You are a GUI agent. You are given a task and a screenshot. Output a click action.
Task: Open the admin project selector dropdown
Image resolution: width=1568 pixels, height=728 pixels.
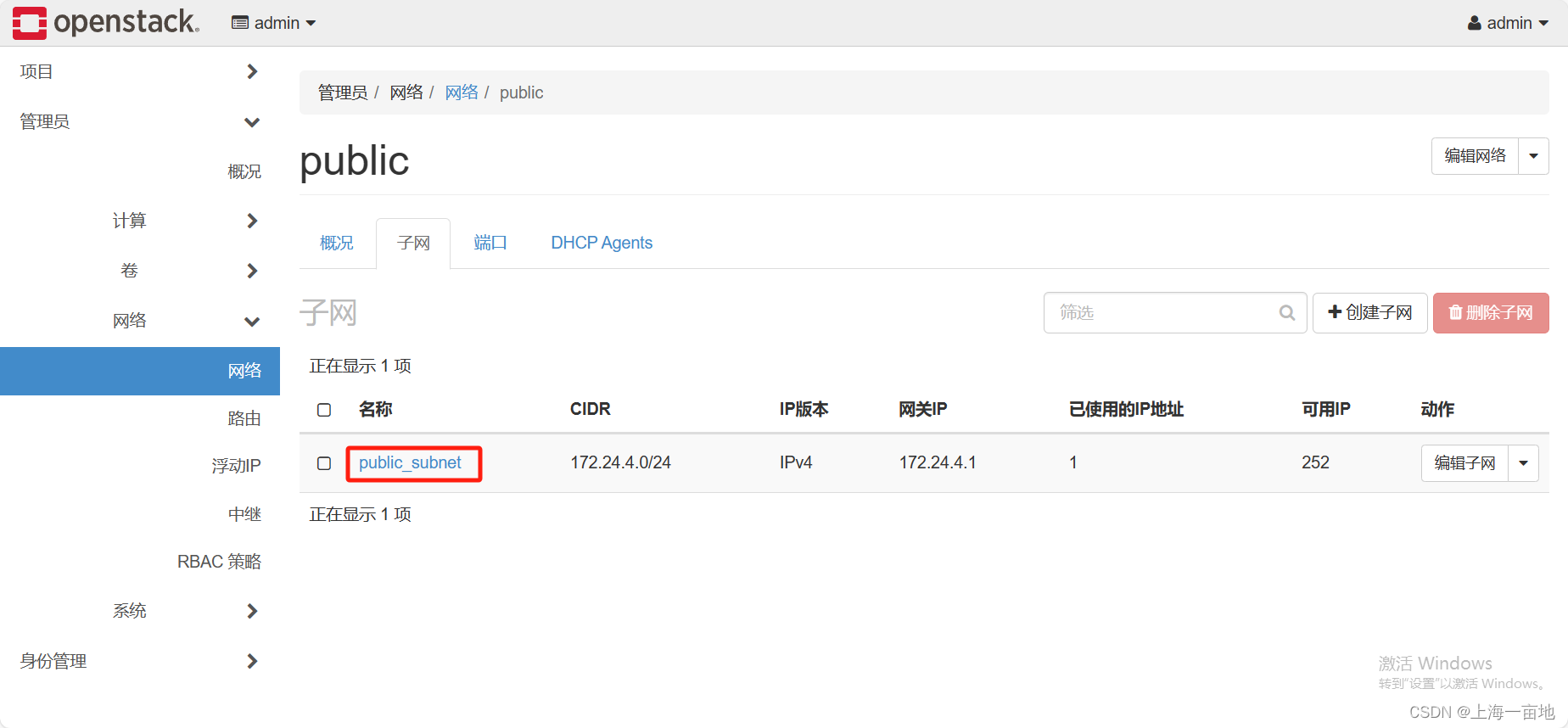(x=273, y=23)
